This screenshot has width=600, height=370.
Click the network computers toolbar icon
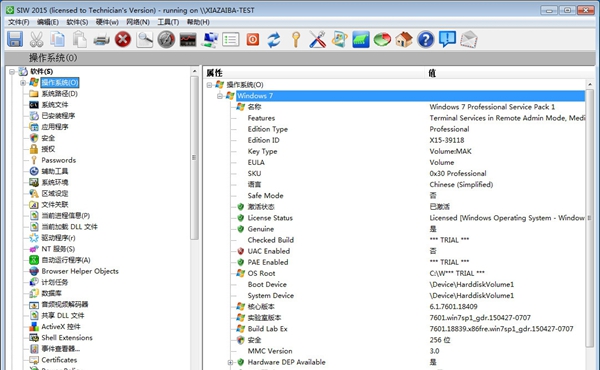pos(209,39)
